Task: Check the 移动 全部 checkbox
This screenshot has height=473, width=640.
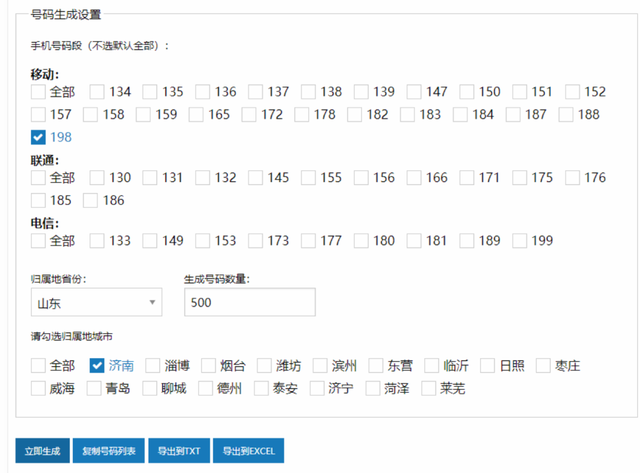Action: coord(38,92)
